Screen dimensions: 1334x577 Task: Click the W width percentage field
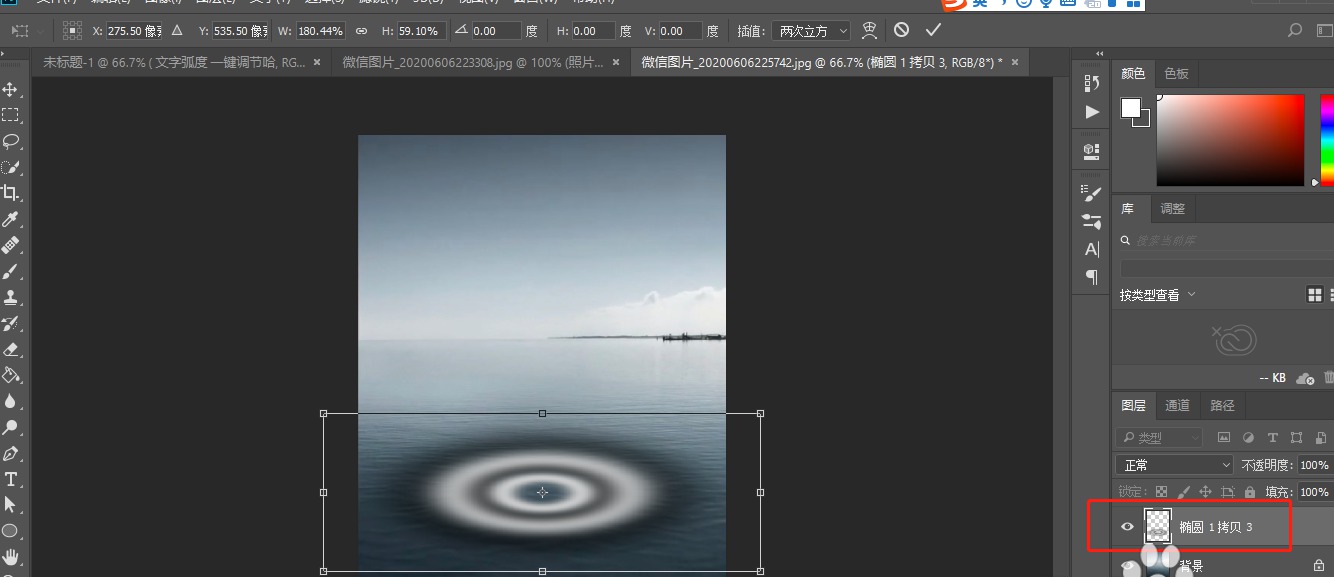click(321, 31)
